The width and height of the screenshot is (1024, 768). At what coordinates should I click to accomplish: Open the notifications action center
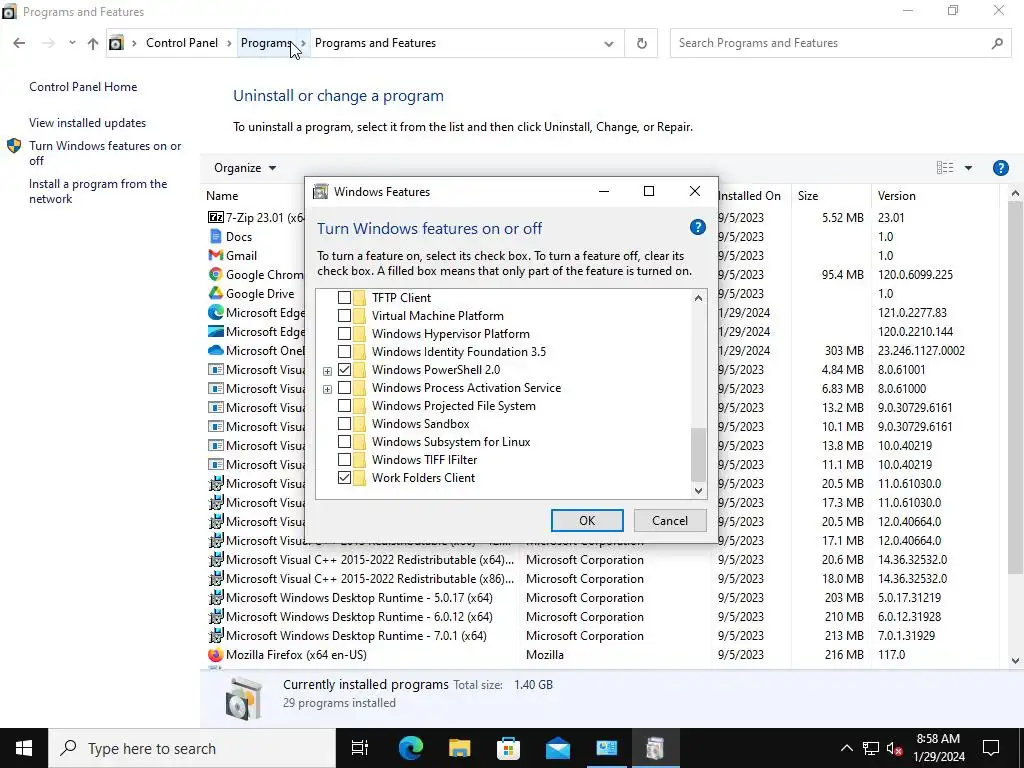[991, 748]
